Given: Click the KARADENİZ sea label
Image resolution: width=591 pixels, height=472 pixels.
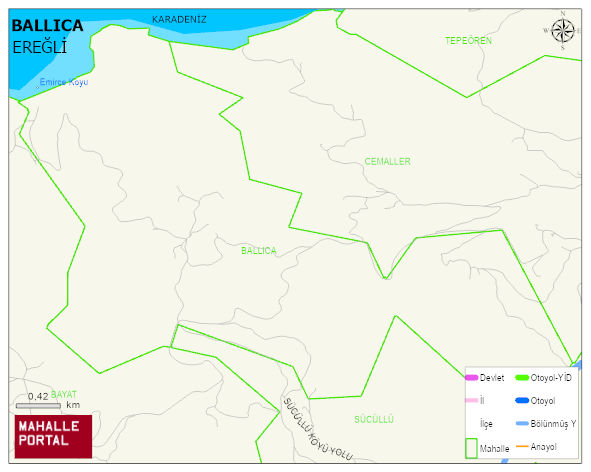Looking at the screenshot, I should (179, 20).
